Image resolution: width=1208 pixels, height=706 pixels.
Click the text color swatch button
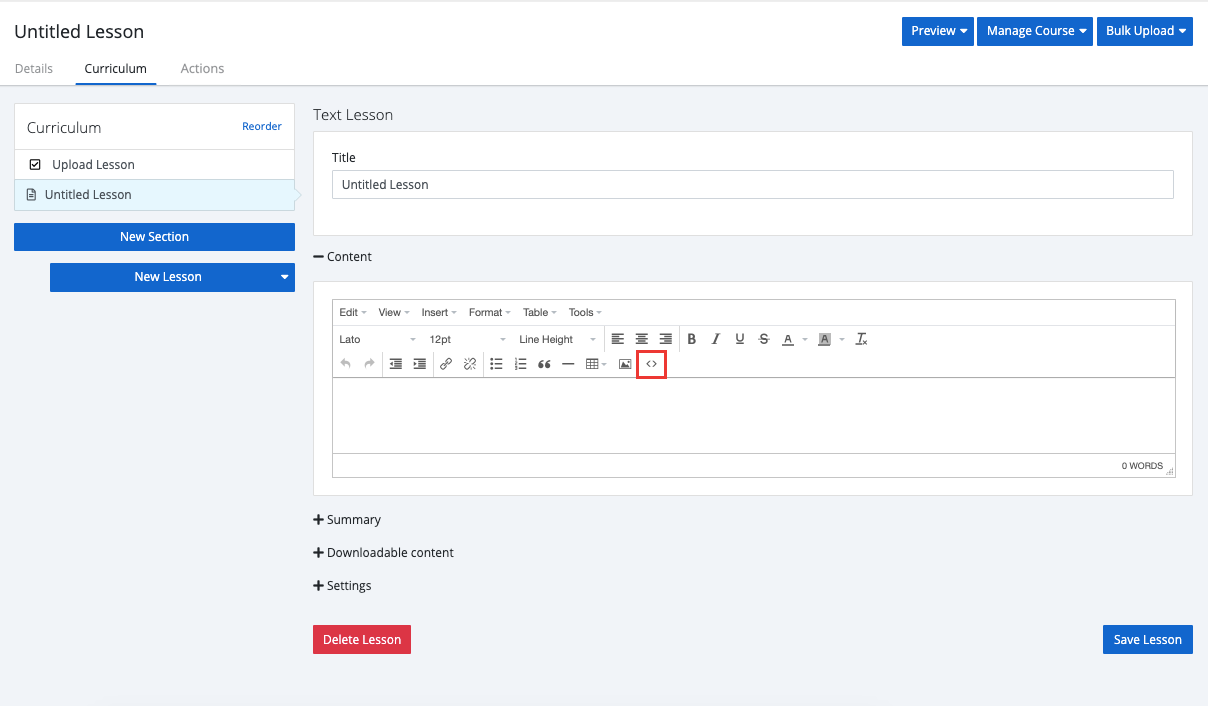[788, 339]
